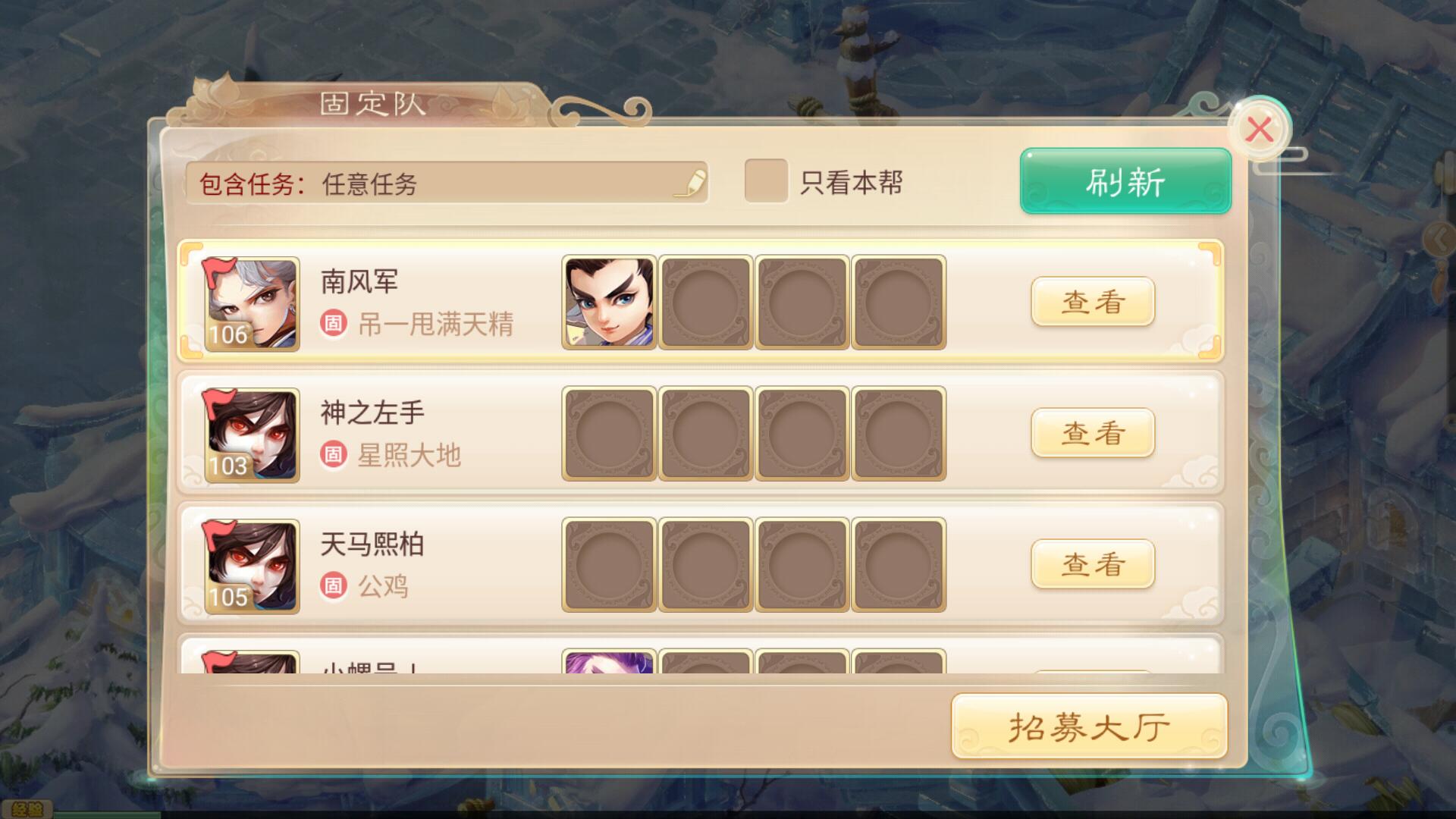Select the purple-haired member portrait in the bottom row
1456x819 pixels.
[609, 661]
